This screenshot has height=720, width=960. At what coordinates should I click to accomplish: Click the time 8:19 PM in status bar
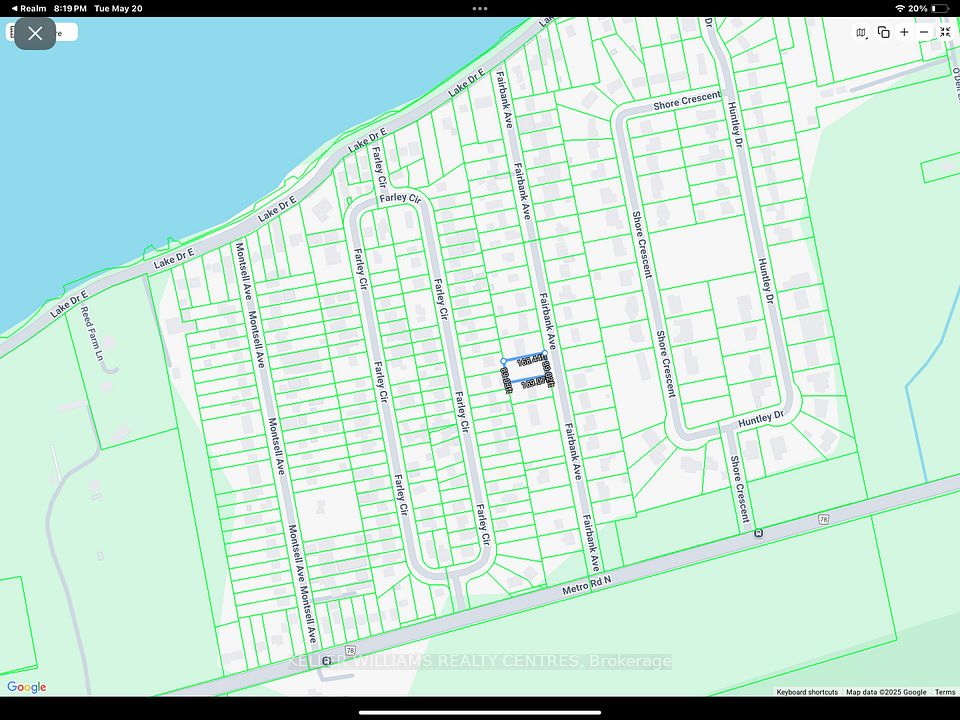click(70, 9)
